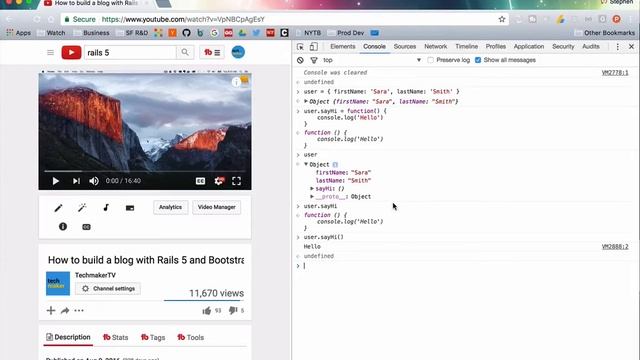Open the Other Bookmarks folder
This screenshot has height=360, width=640.
604,33
